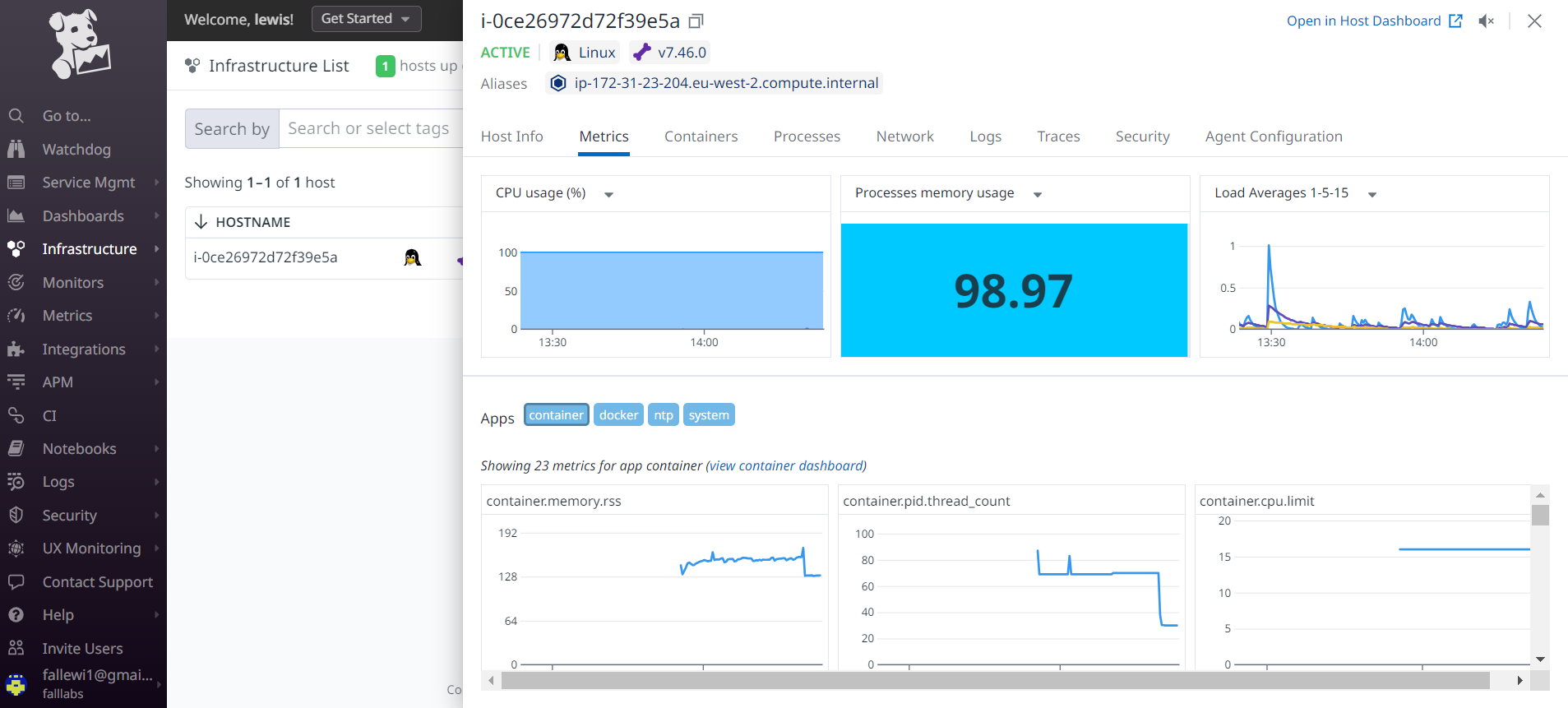The height and width of the screenshot is (708, 1568).
Task: Expand Monitors submenu arrow
Action: [156, 282]
